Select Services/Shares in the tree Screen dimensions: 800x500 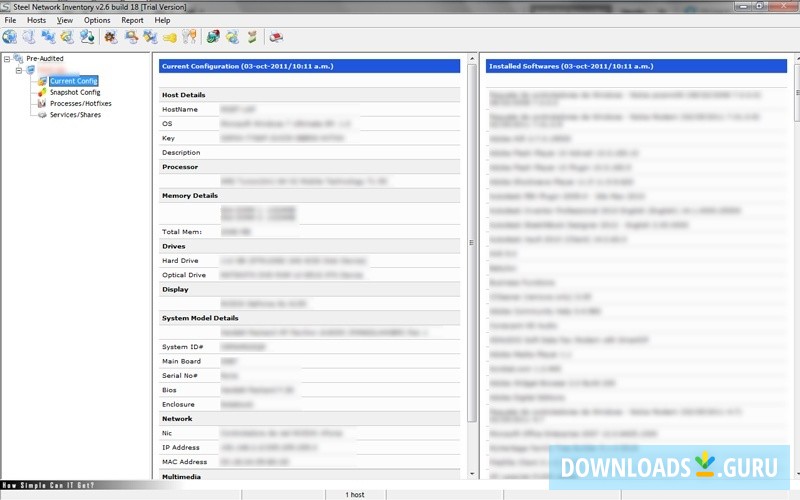(76, 115)
